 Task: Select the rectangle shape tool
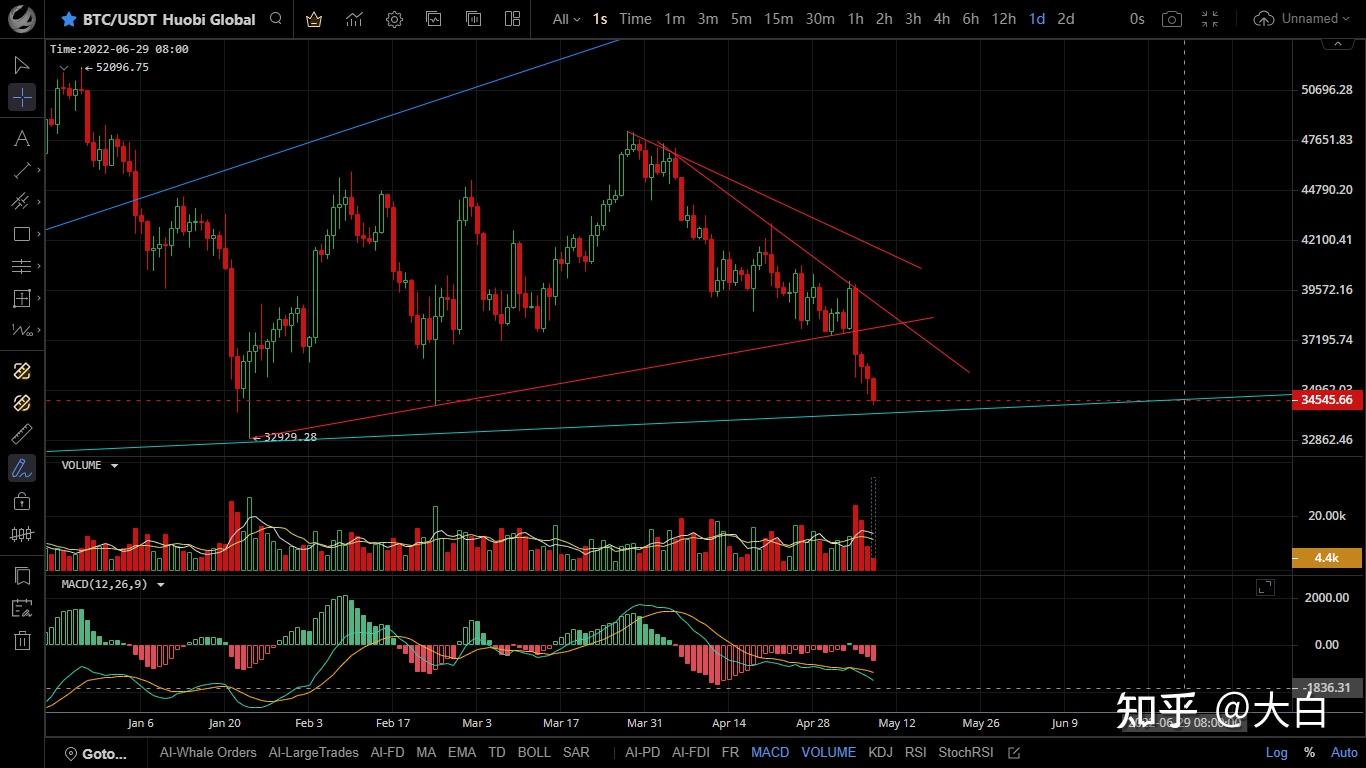[21, 234]
